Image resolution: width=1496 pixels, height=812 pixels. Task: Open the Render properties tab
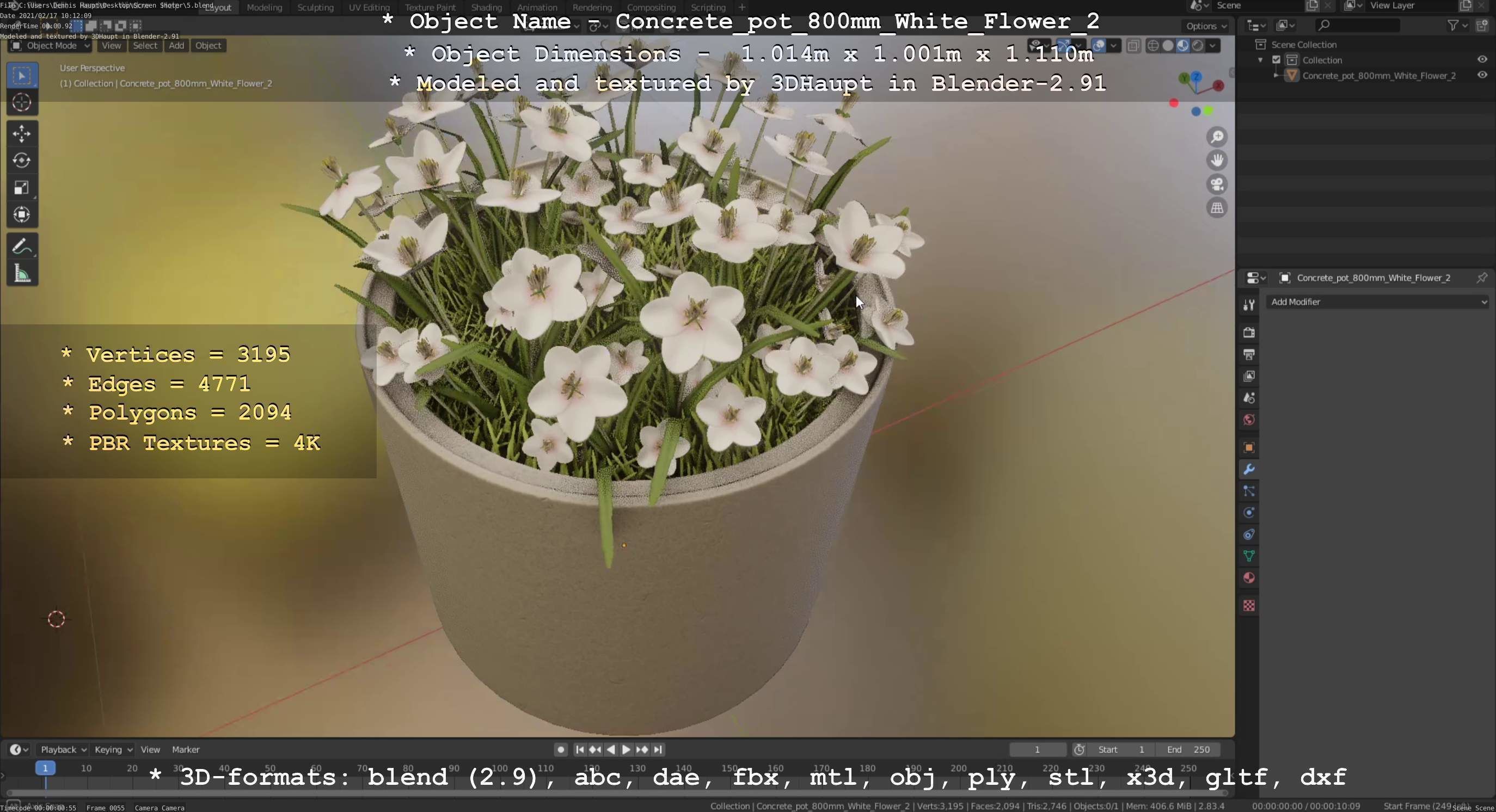pyautogui.click(x=1249, y=333)
